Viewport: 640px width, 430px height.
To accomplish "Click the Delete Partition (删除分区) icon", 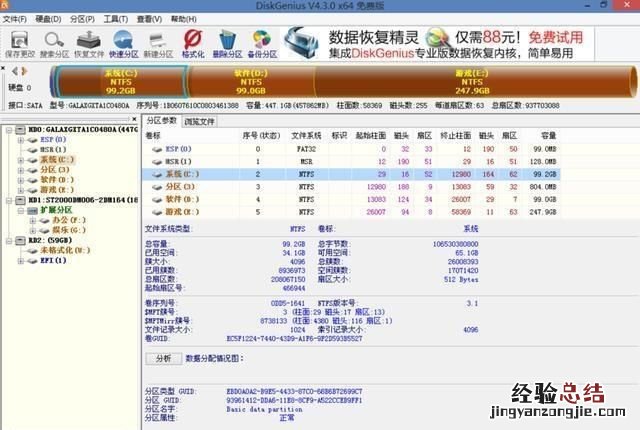I will click(x=227, y=44).
